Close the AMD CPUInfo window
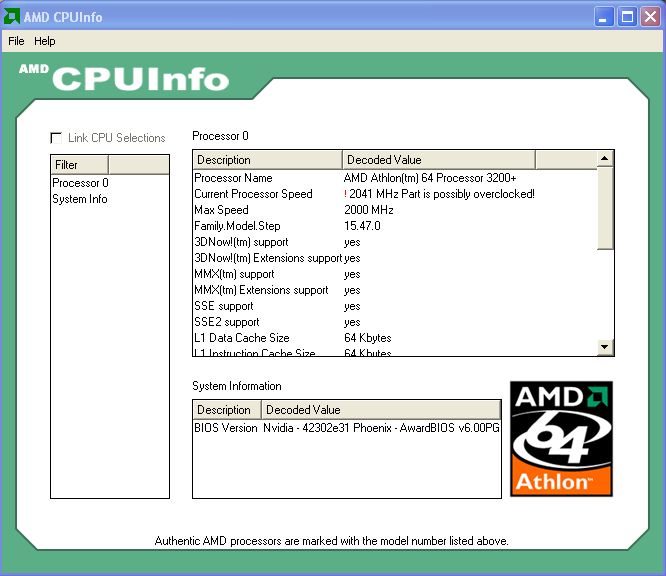Screen dimensions: 666x576 pos(650,17)
